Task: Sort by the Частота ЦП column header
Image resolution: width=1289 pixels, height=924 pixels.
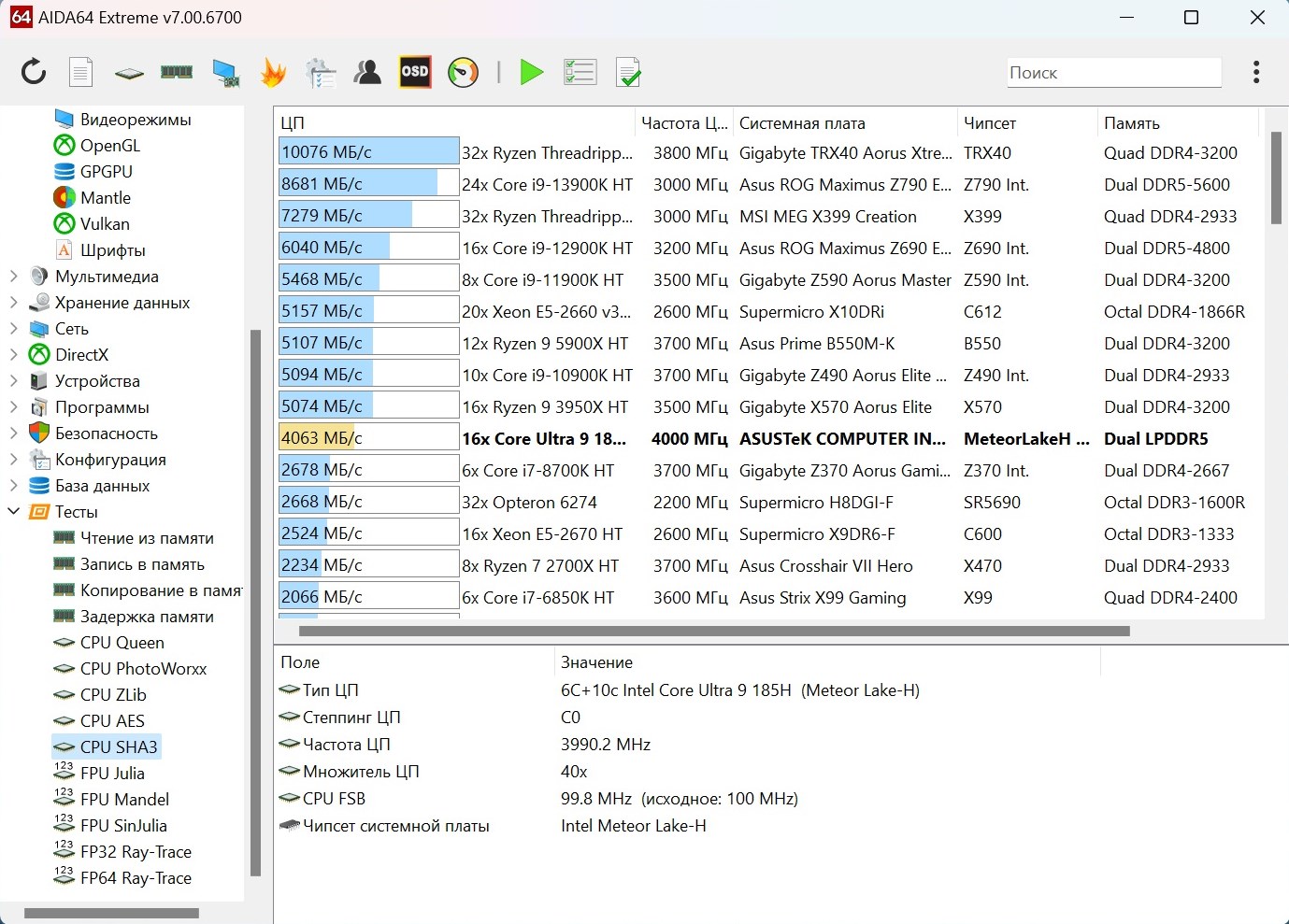Action: [x=683, y=123]
